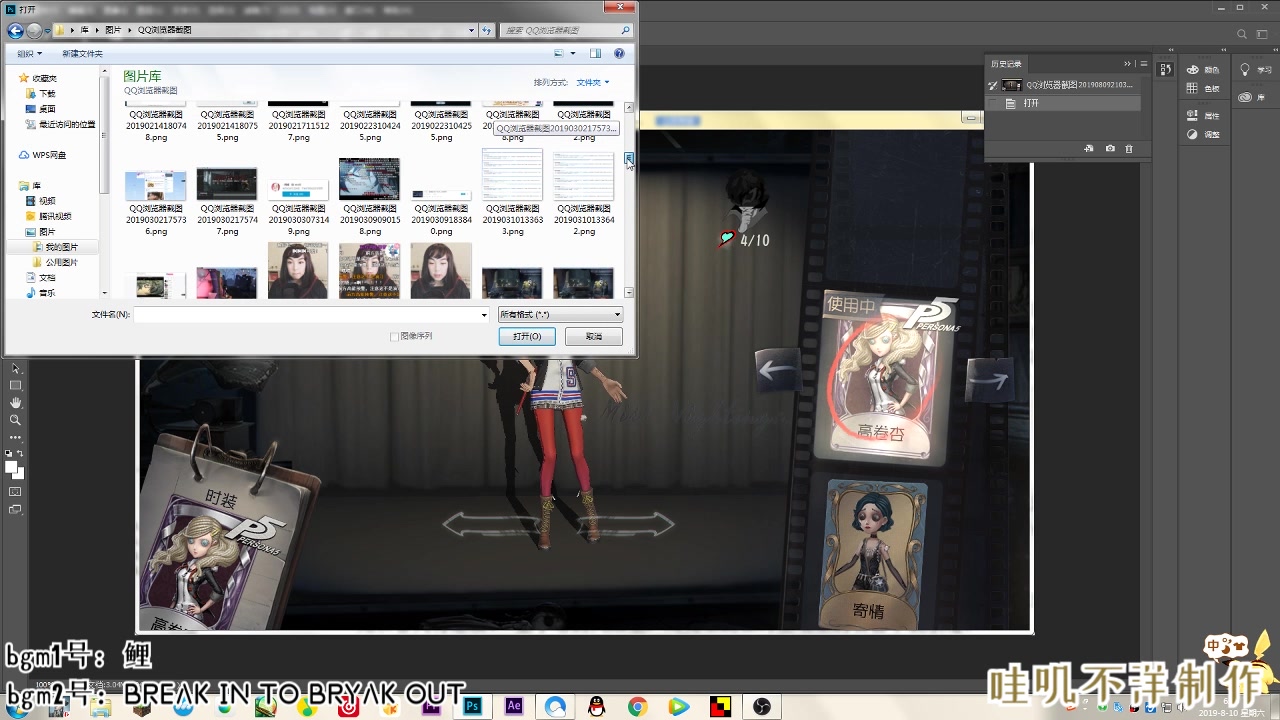Expand address bar previous locations dropdown

(x=472, y=31)
